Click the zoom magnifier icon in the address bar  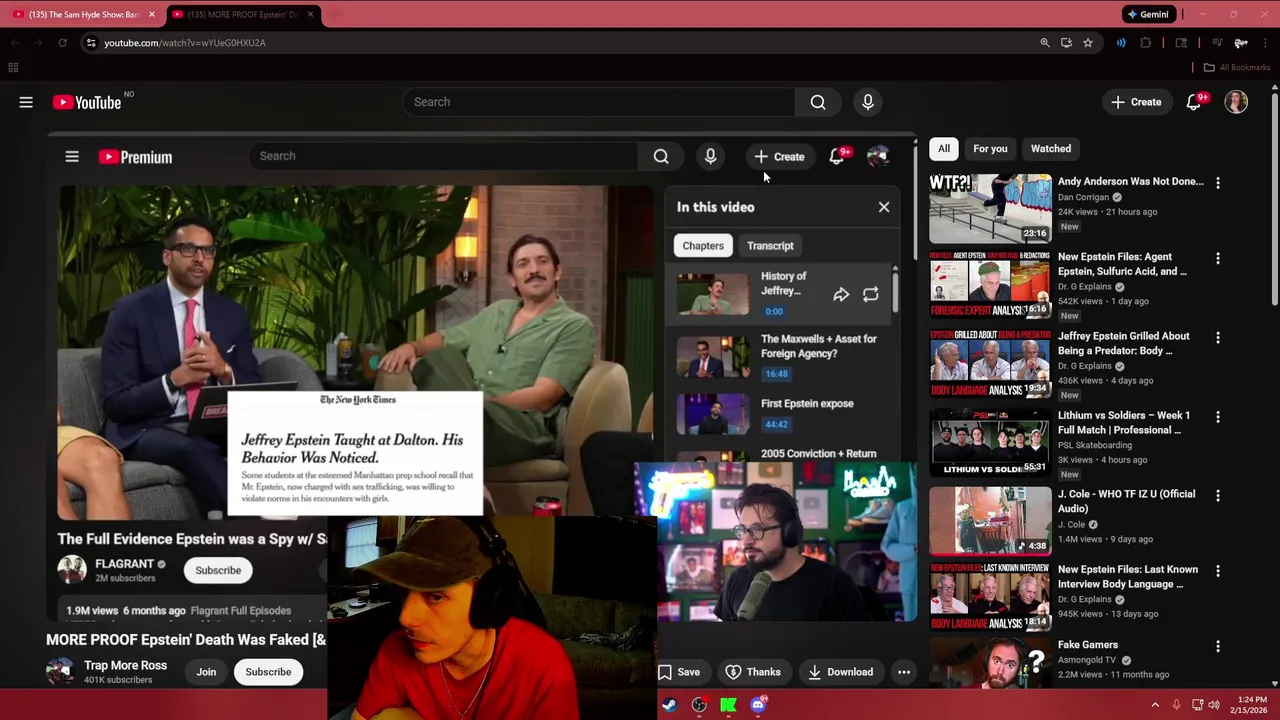1045,43
